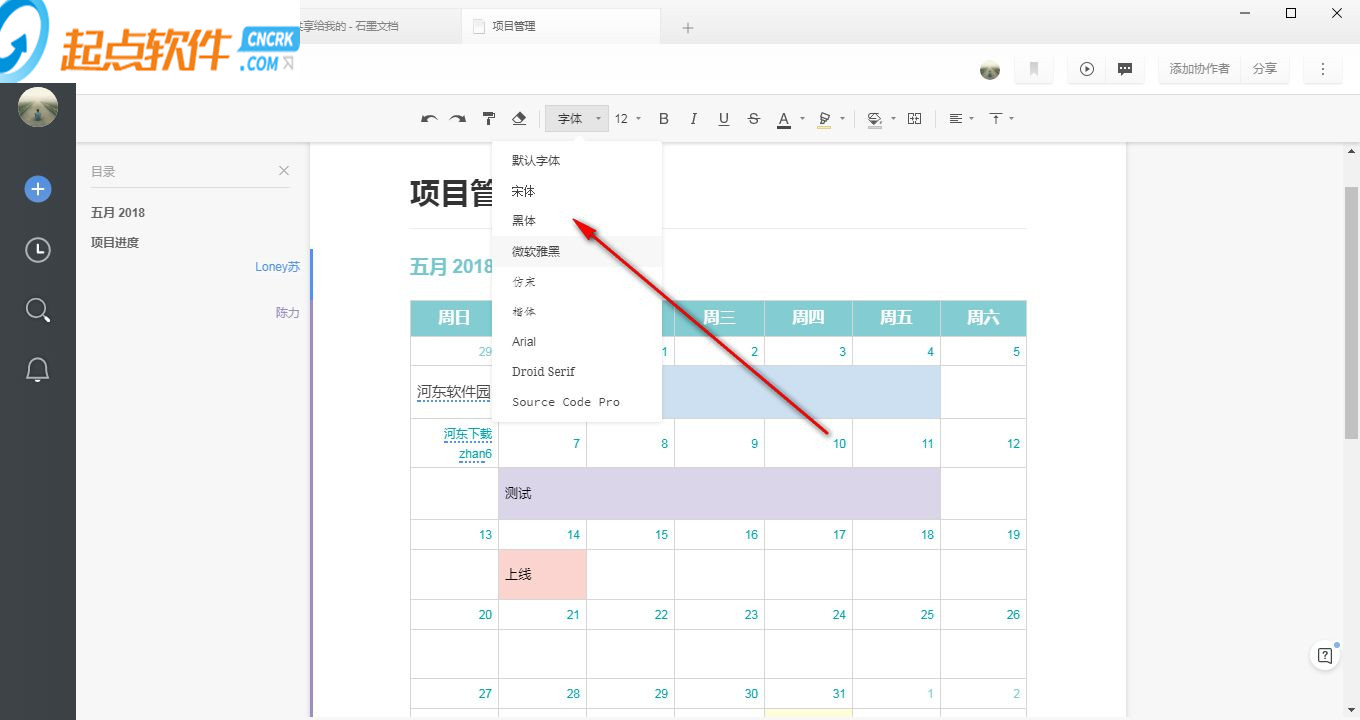Switch to the 项目管理 tab
This screenshot has height=720, width=1360.
[x=561, y=26]
